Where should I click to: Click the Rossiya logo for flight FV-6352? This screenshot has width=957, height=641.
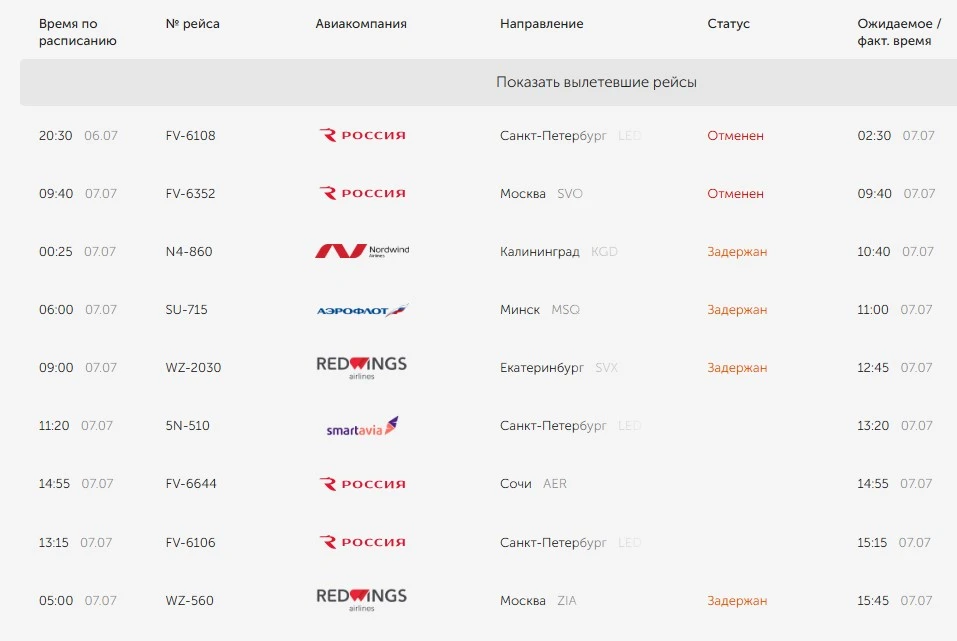(x=363, y=193)
